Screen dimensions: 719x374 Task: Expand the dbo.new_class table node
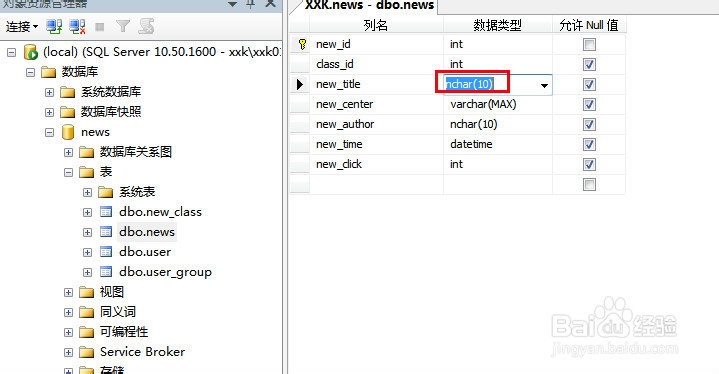pyautogui.click(x=87, y=212)
